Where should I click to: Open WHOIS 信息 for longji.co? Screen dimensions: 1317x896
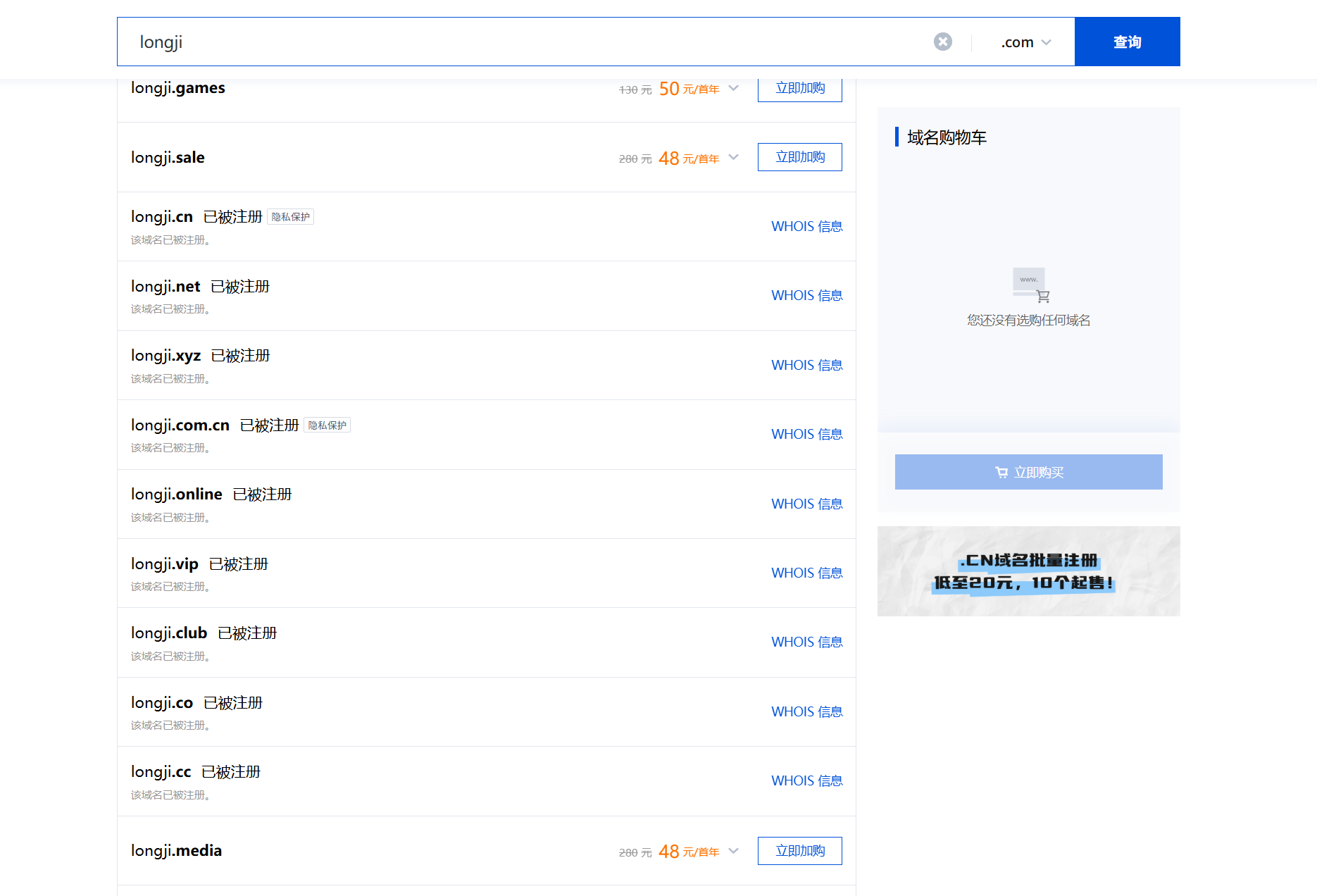807,711
